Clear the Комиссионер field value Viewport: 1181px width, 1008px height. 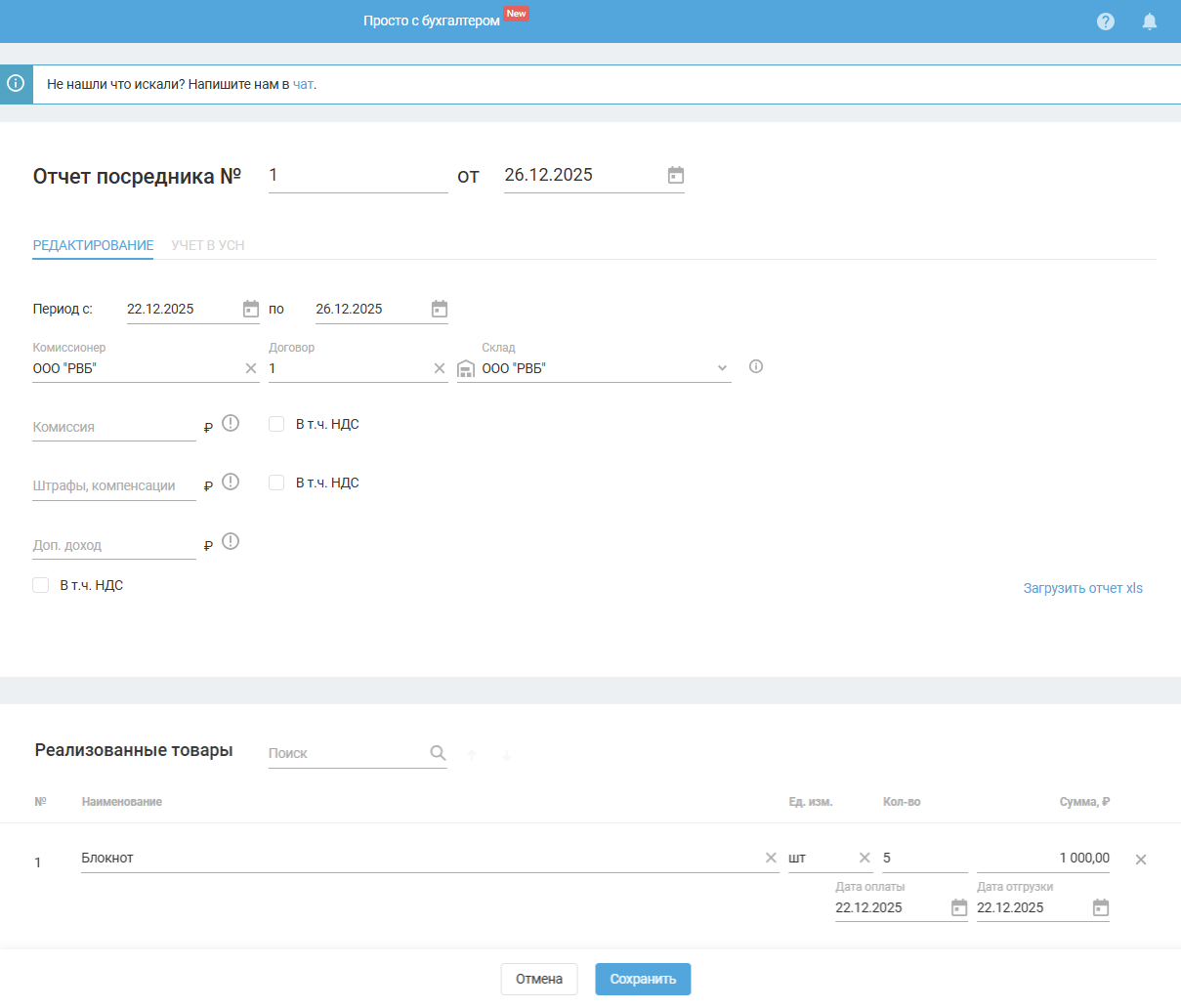tap(251, 368)
